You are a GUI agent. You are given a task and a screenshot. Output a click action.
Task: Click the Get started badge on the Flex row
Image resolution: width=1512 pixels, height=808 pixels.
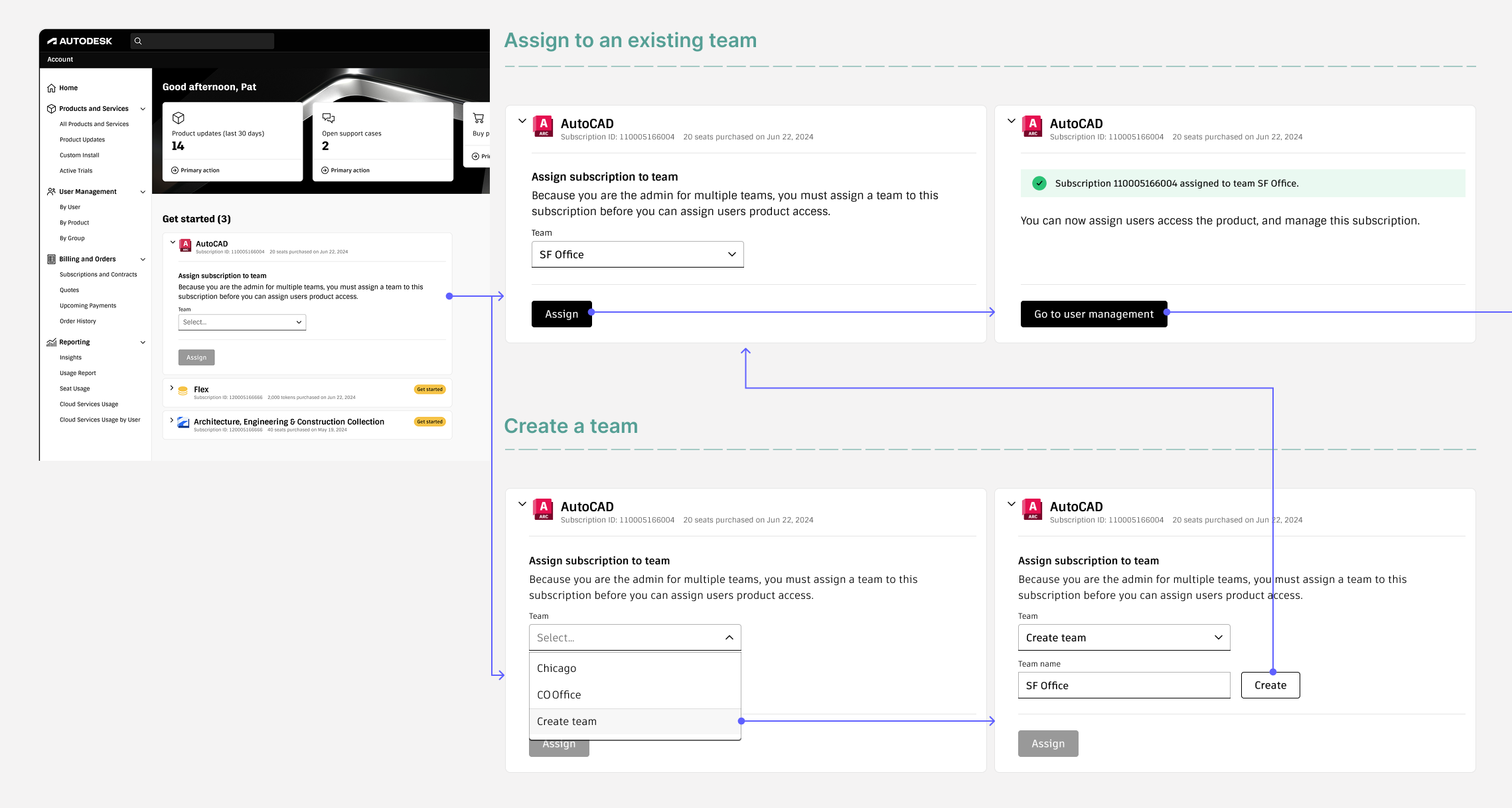point(430,390)
